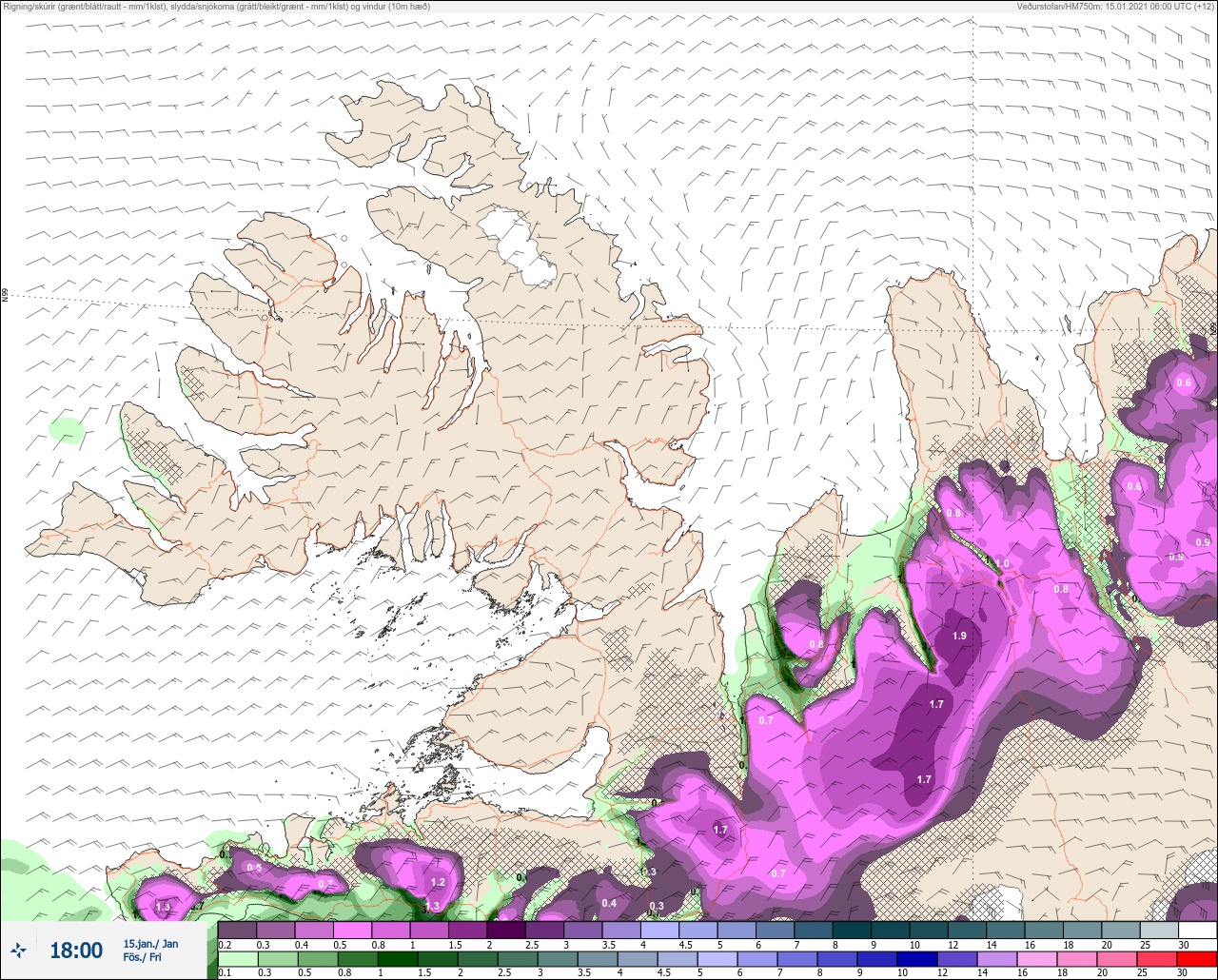Viewport: 1218px width, 980px height.
Task: Click the 18:00 forecast time label
Action: 76,951
